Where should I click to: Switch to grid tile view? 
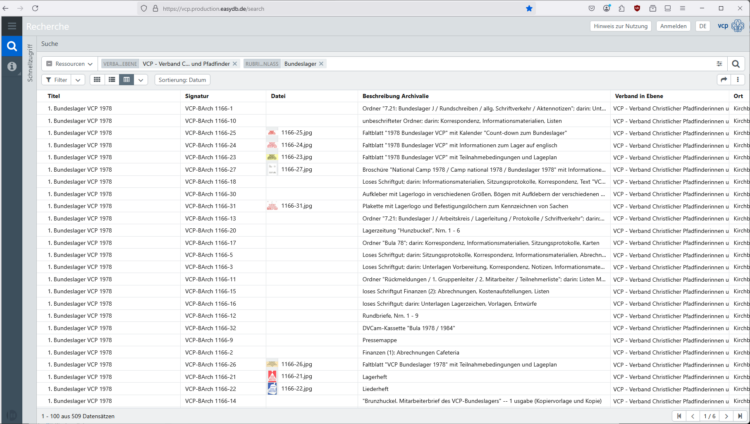coord(97,80)
